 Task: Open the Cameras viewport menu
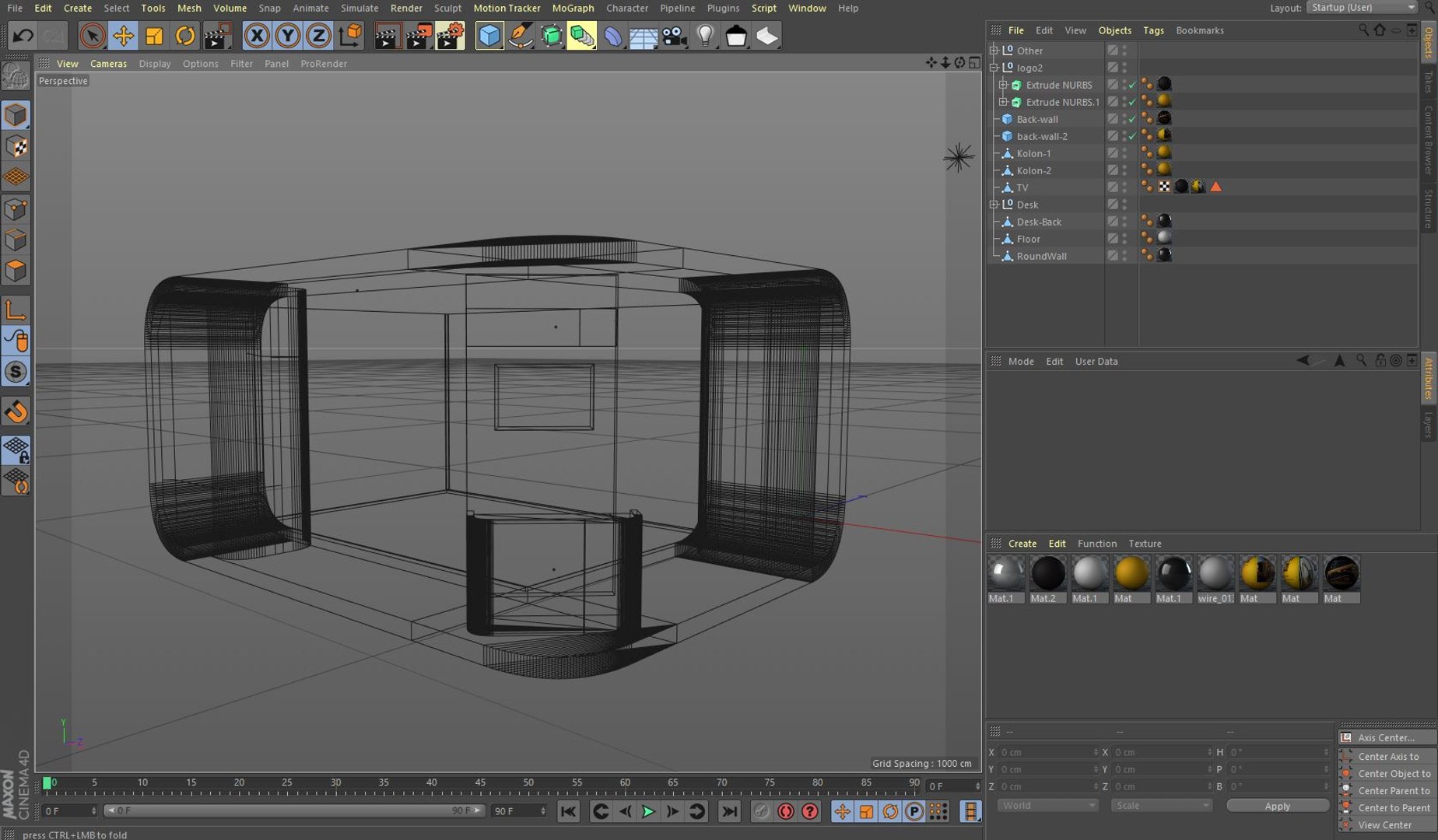[x=108, y=64]
